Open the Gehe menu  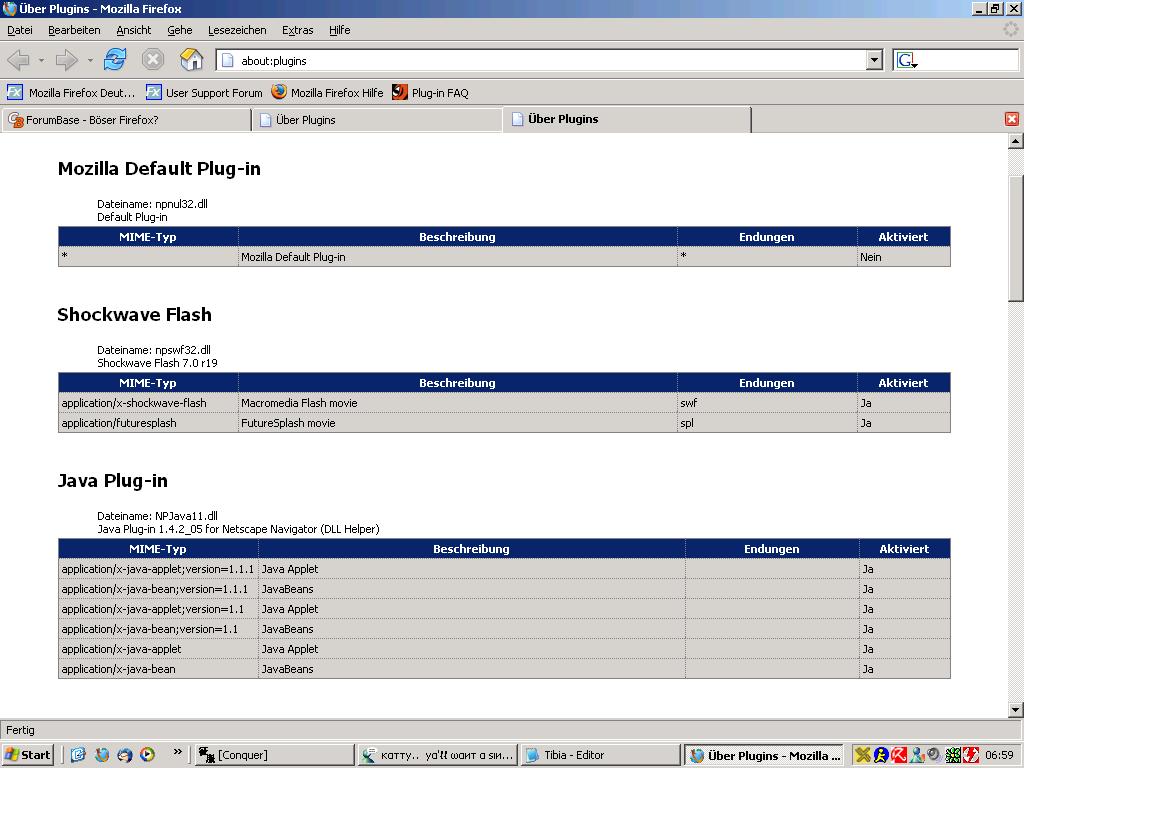(179, 30)
